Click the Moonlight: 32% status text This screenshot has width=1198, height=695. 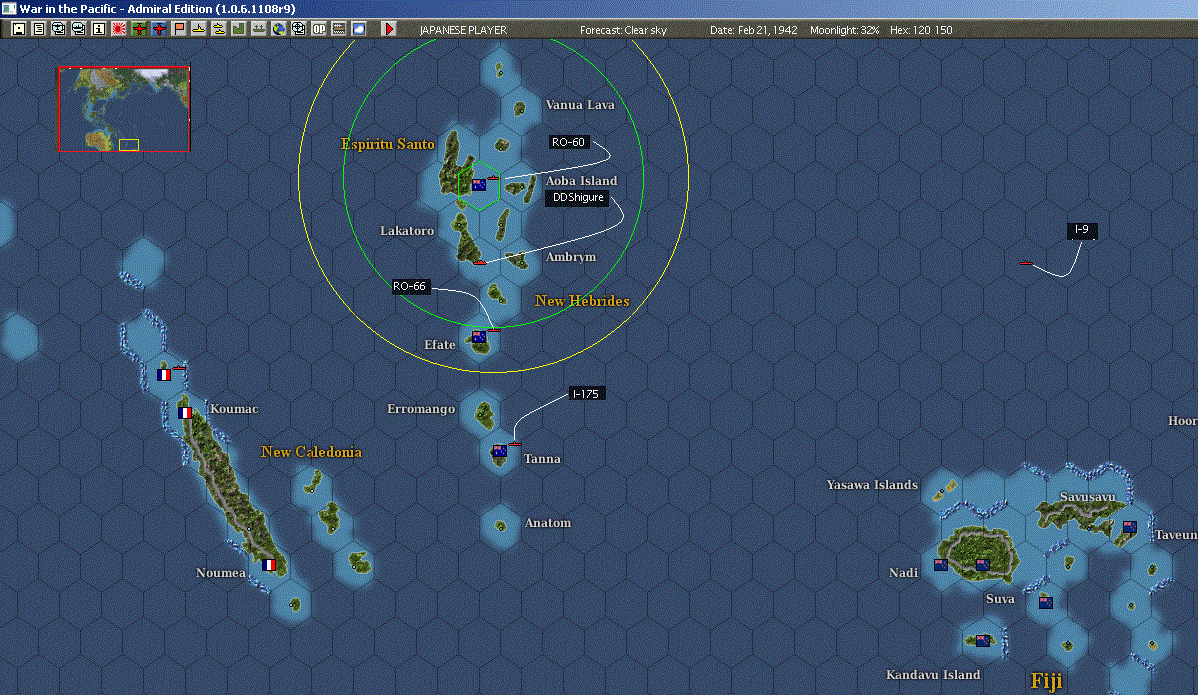[x=844, y=30]
